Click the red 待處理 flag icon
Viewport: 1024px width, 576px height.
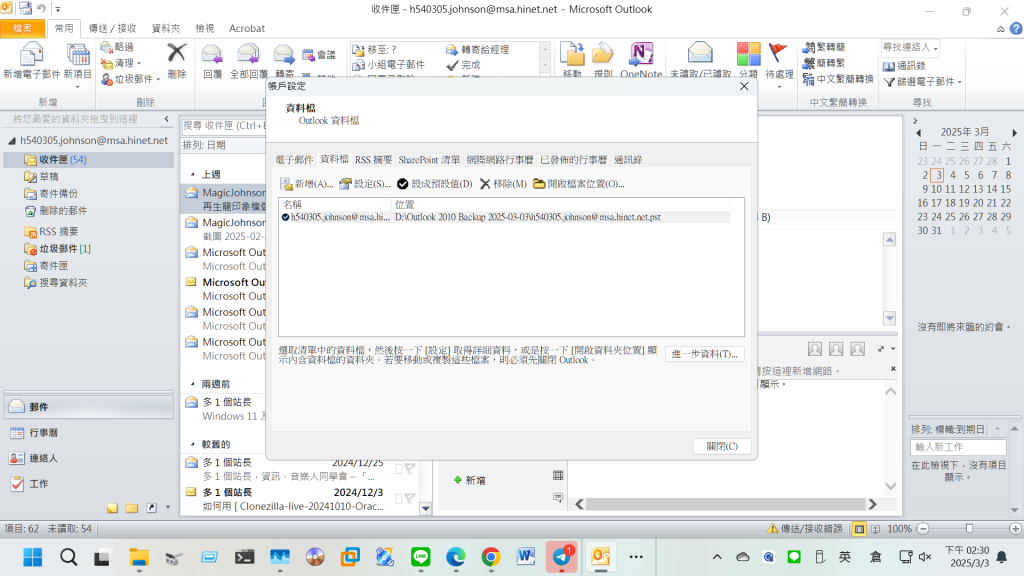[x=778, y=53]
